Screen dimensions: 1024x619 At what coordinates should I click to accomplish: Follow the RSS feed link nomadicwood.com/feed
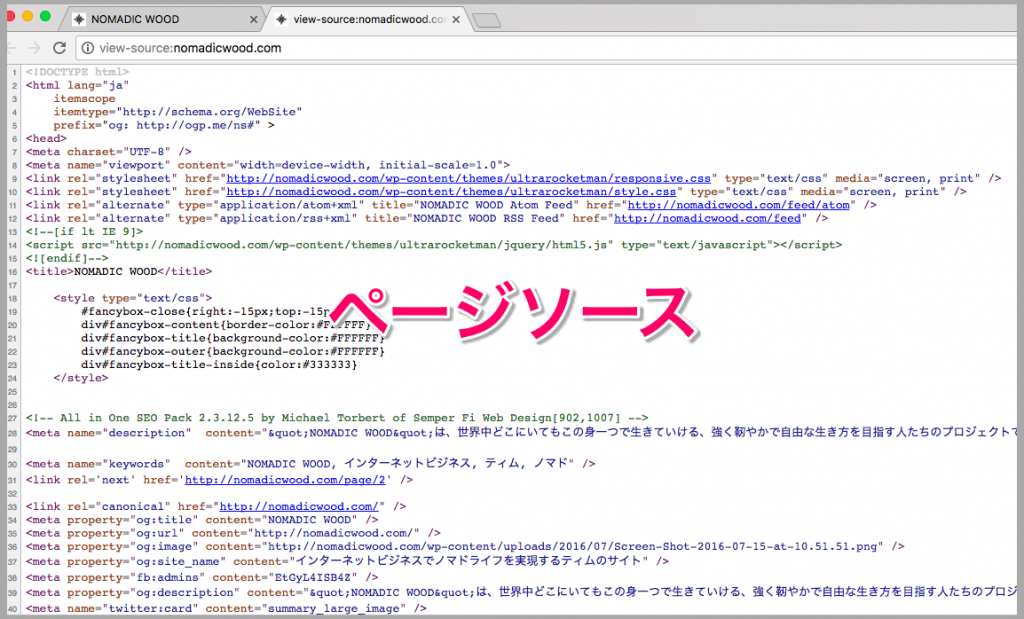tap(709, 217)
